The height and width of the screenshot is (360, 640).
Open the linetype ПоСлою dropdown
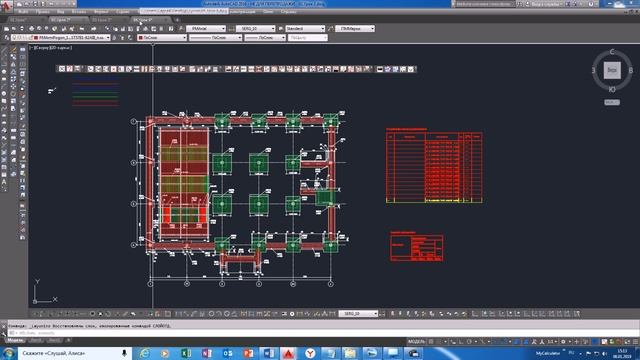[x=216, y=38]
